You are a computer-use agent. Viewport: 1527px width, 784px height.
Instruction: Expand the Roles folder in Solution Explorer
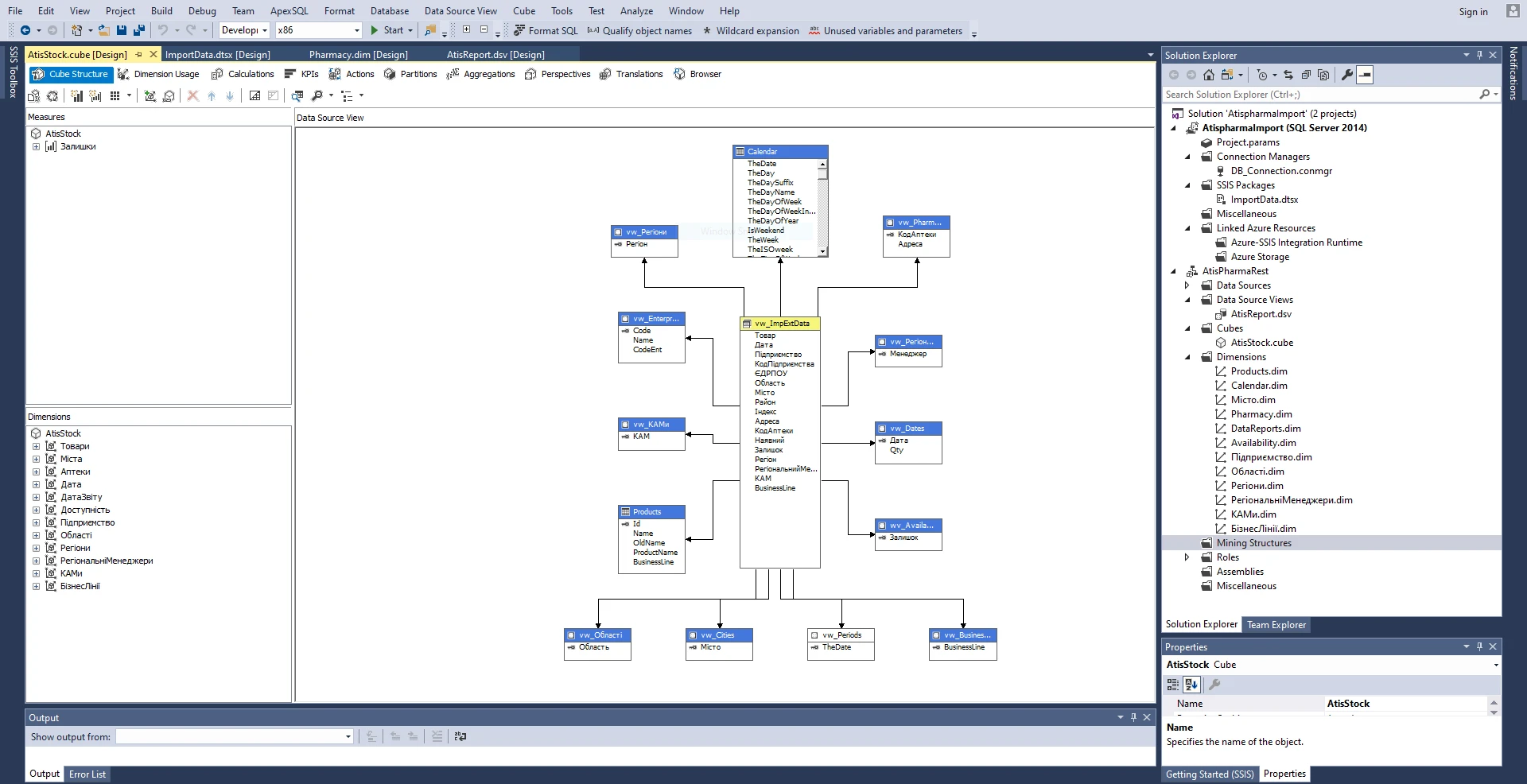pos(1187,557)
